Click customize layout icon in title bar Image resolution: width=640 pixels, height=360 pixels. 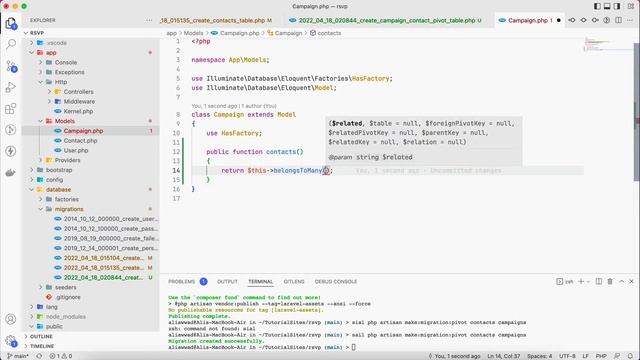click(631, 6)
